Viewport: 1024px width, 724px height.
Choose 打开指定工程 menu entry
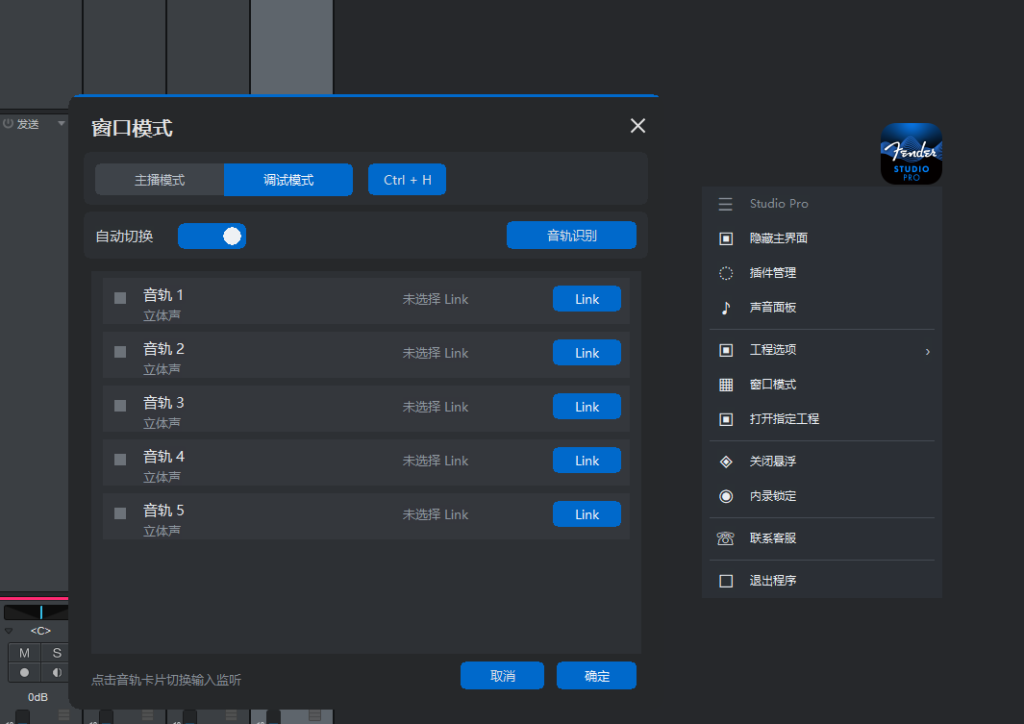tap(822, 419)
